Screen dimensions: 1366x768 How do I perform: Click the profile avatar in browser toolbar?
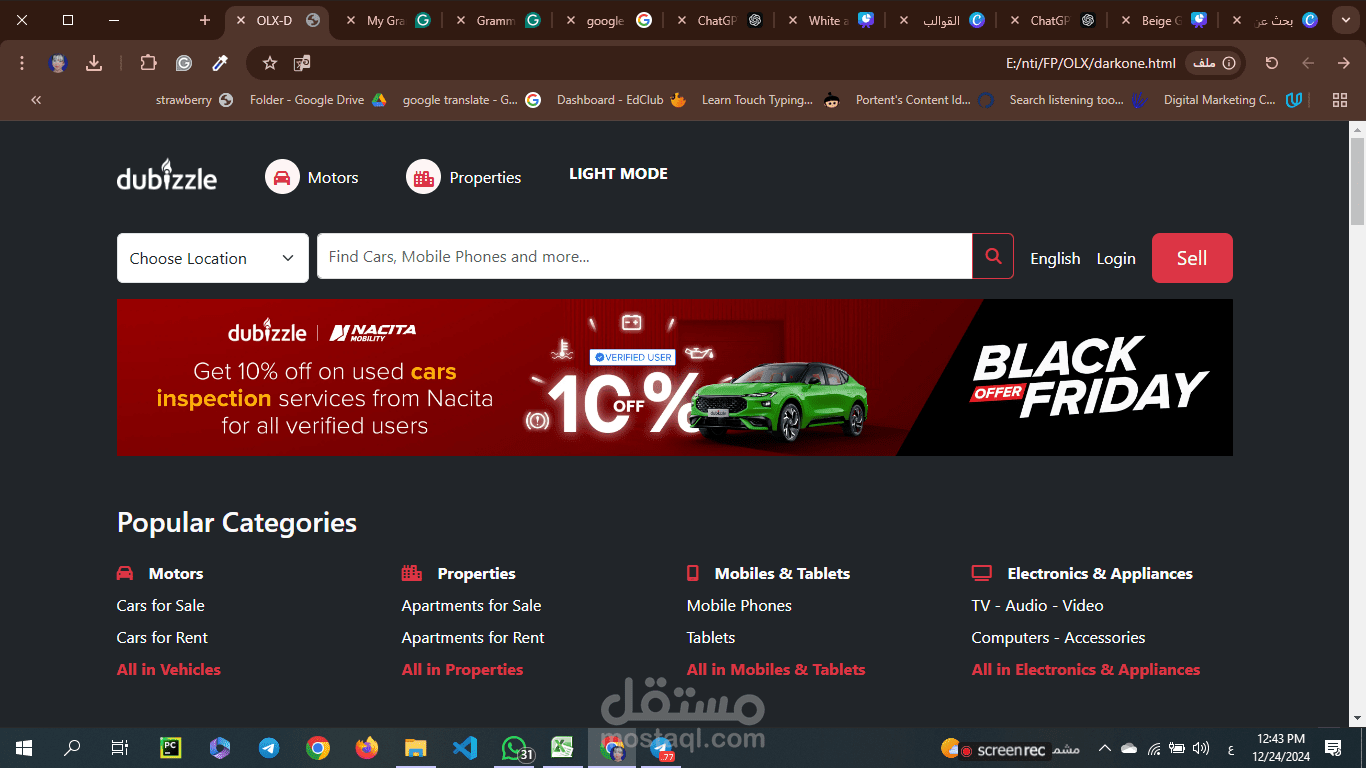tap(58, 63)
